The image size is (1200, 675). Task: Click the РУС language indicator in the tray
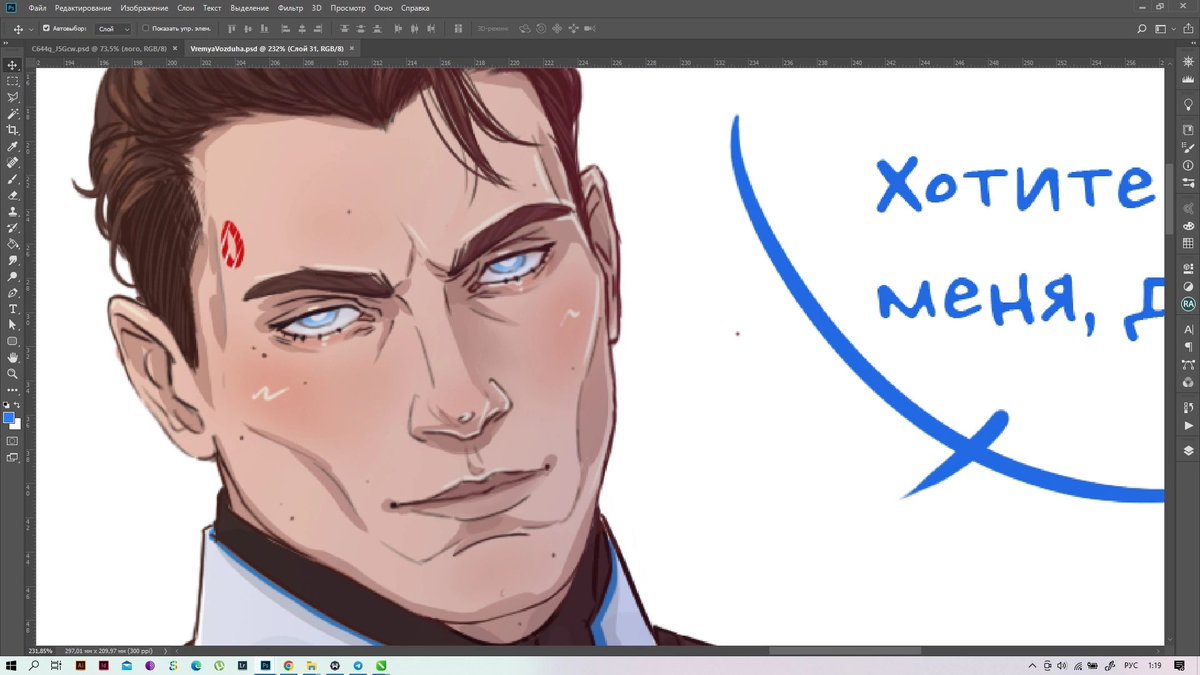point(1132,665)
